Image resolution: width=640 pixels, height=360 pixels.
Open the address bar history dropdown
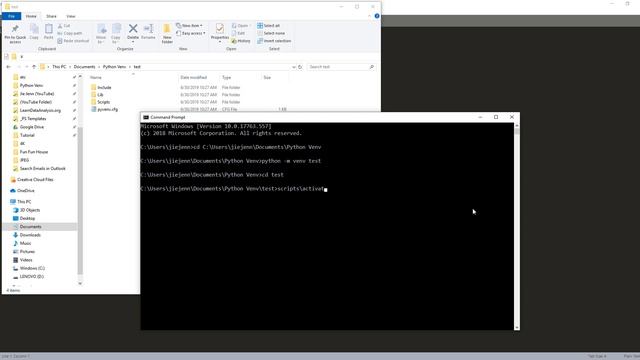tap(293, 67)
